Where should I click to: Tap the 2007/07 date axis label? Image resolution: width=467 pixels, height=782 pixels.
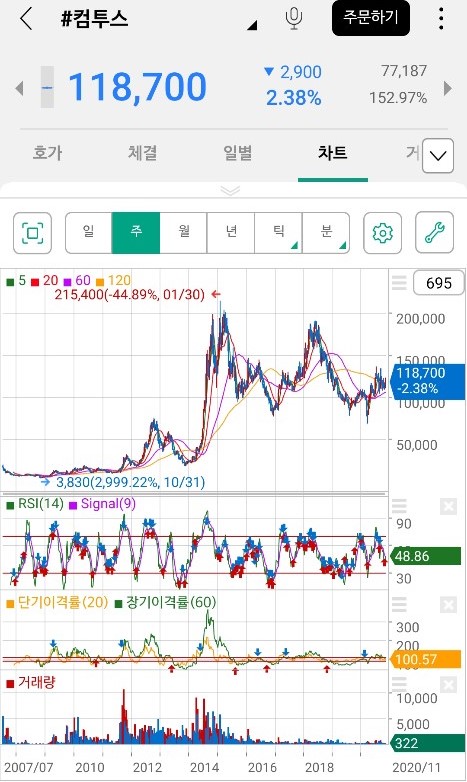[27, 767]
